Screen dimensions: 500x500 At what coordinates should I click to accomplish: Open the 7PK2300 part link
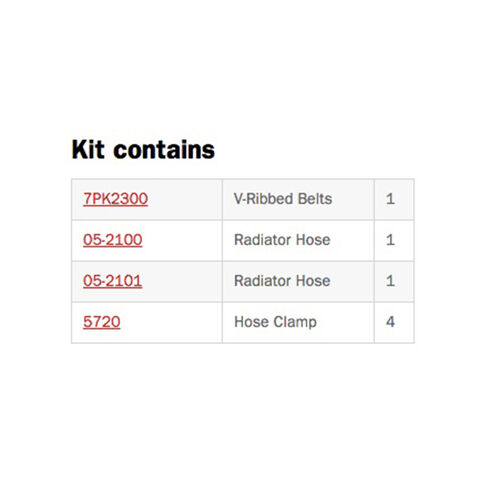115,199
